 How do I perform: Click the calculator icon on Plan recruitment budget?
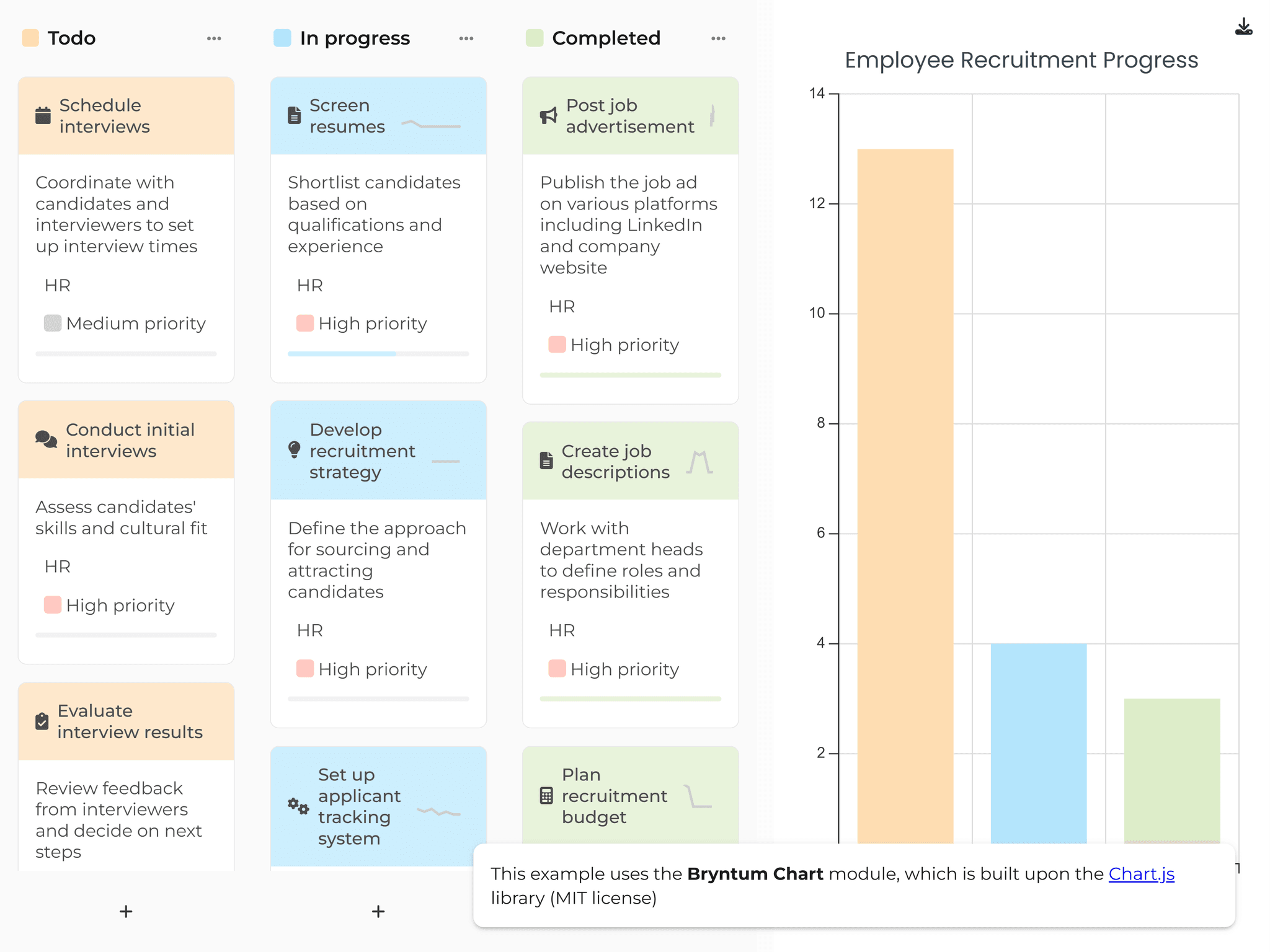[x=546, y=796]
